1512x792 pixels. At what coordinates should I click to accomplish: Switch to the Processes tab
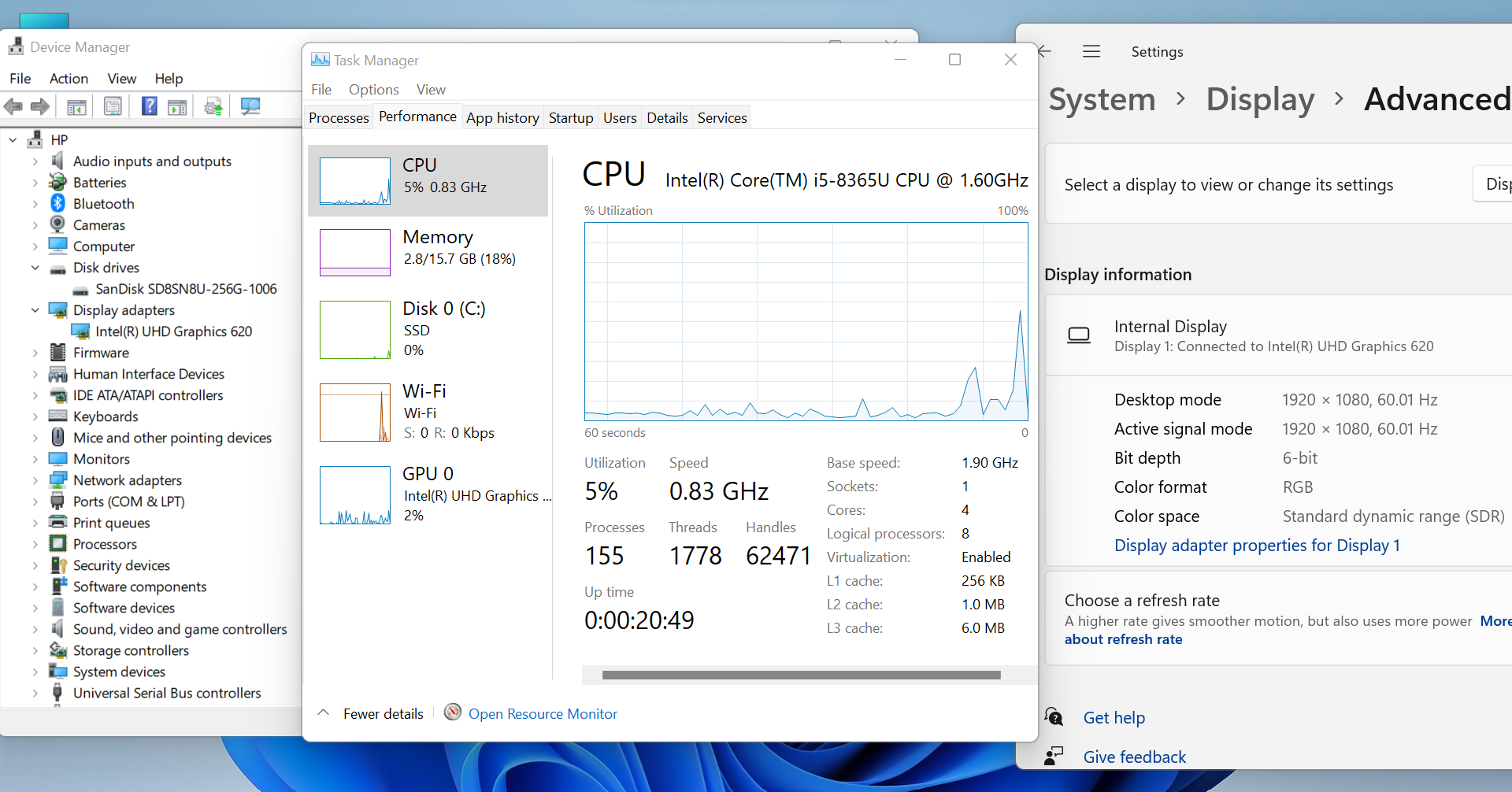tap(339, 117)
